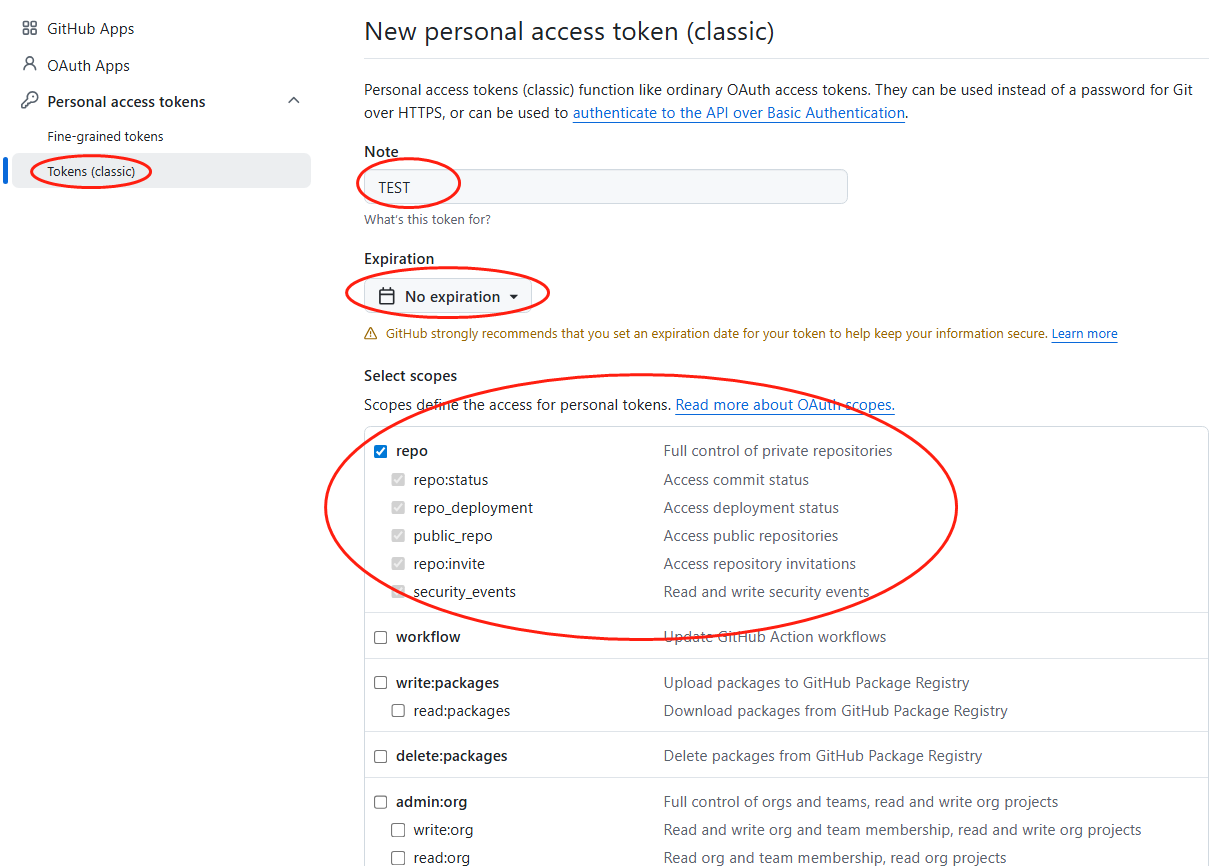The width and height of the screenshot is (1210, 866).
Task: Open the OAuth Apps sidebar item
Action: pos(88,65)
